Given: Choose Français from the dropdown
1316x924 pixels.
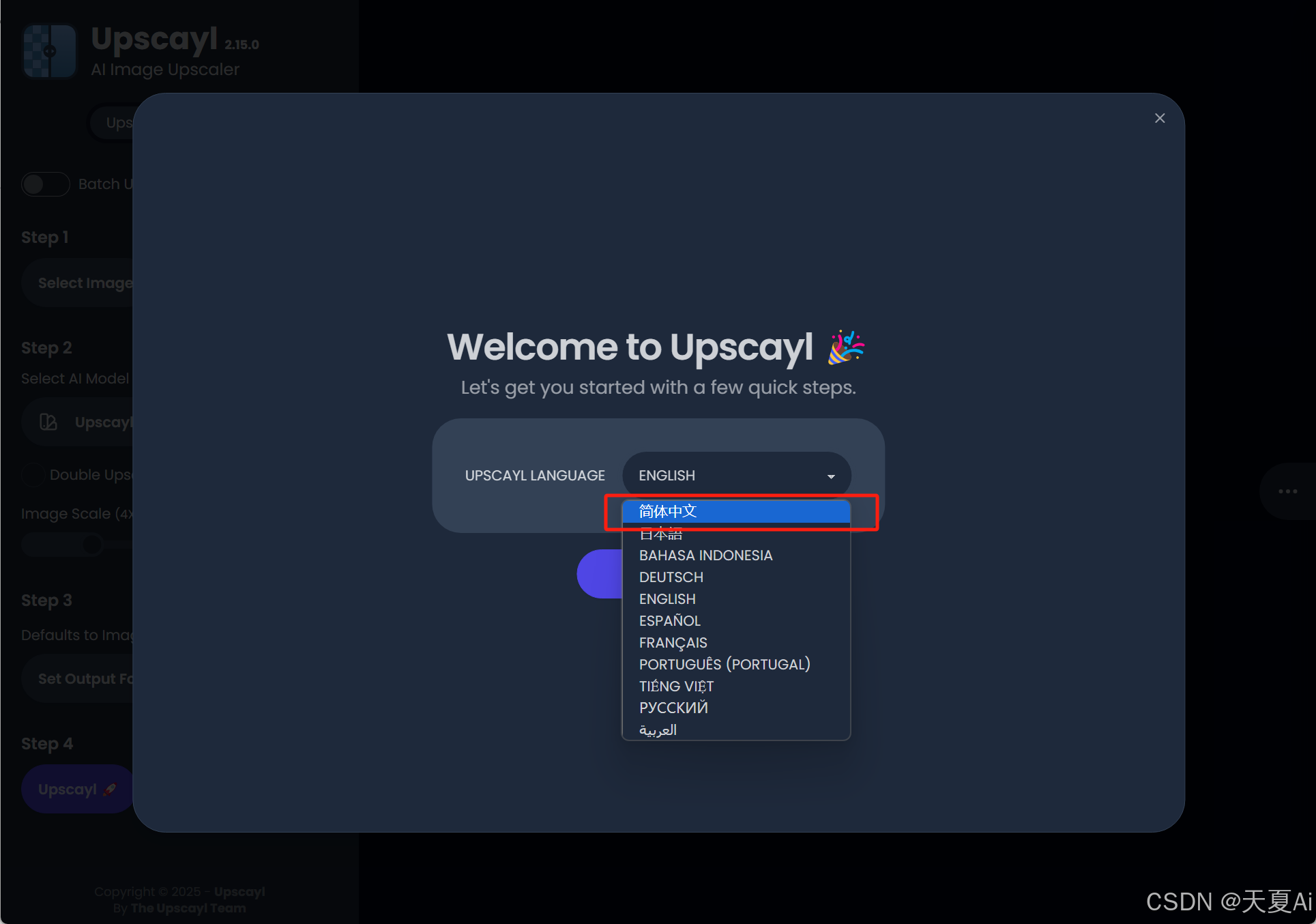Looking at the screenshot, I should click(x=673, y=643).
